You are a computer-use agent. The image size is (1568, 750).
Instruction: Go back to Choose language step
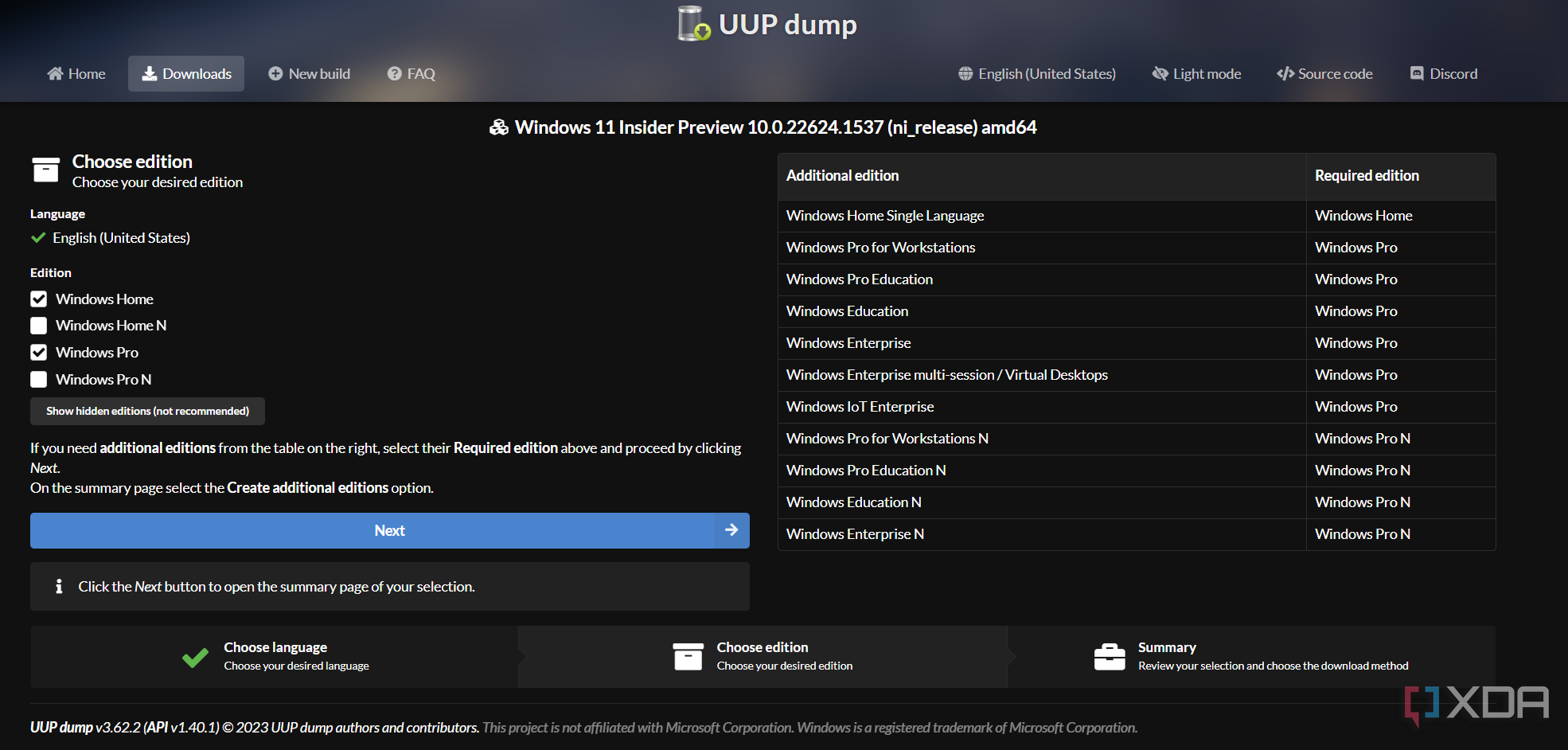[x=275, y=657]
